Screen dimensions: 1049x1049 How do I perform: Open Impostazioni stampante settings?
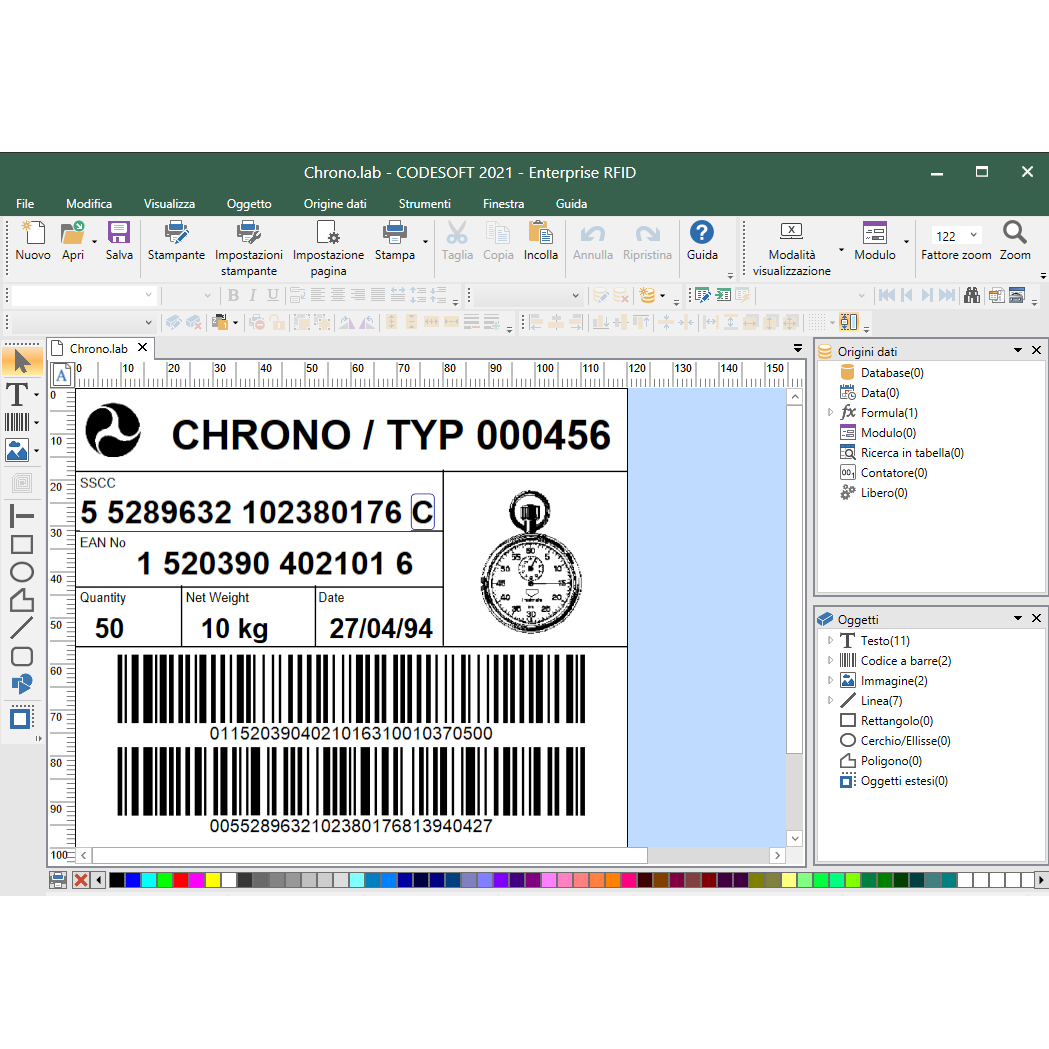(248, 249)
